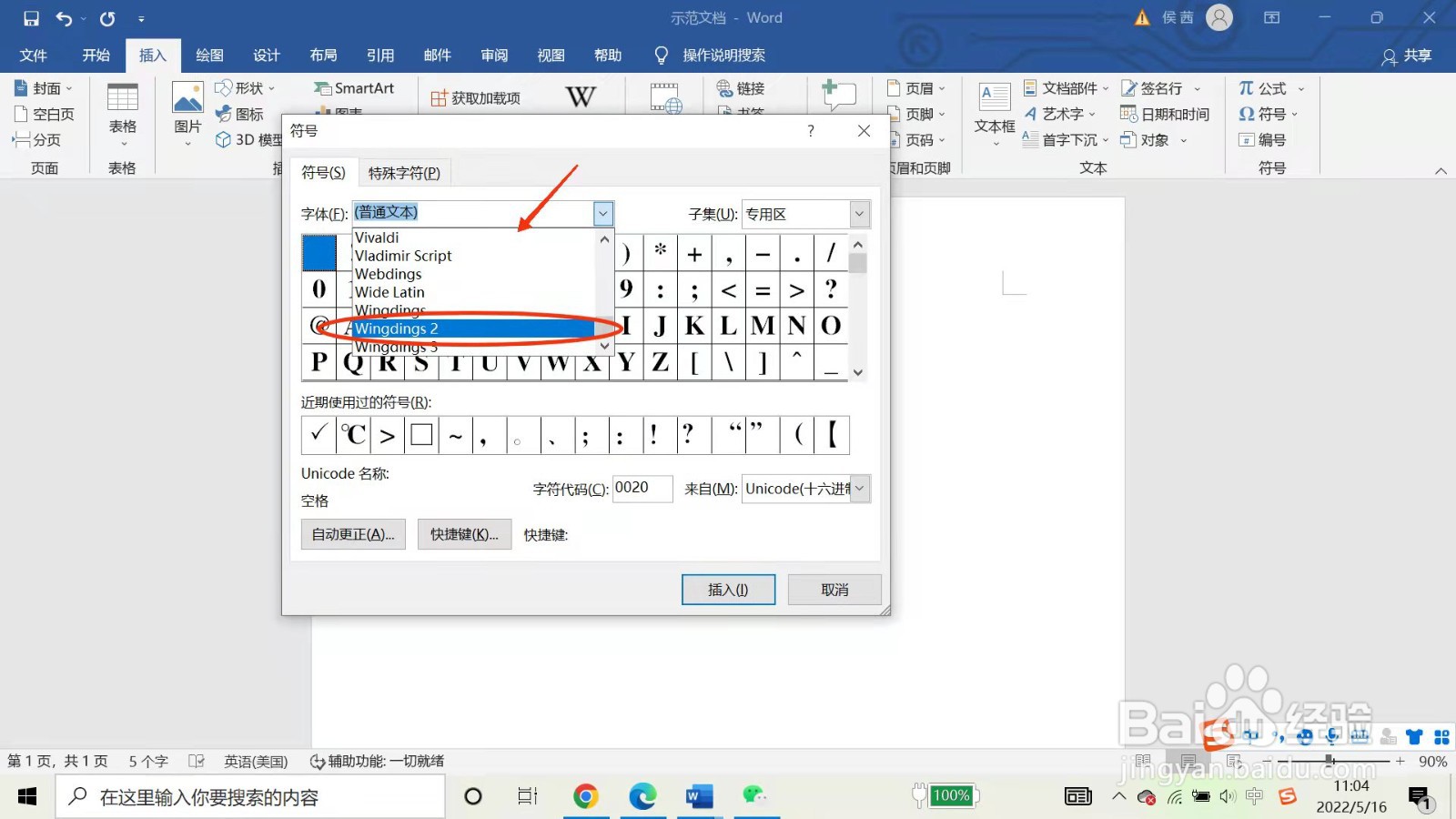Insert a page break (分页)
This screenshot has width=1456, height=819.
coord(36,139)
